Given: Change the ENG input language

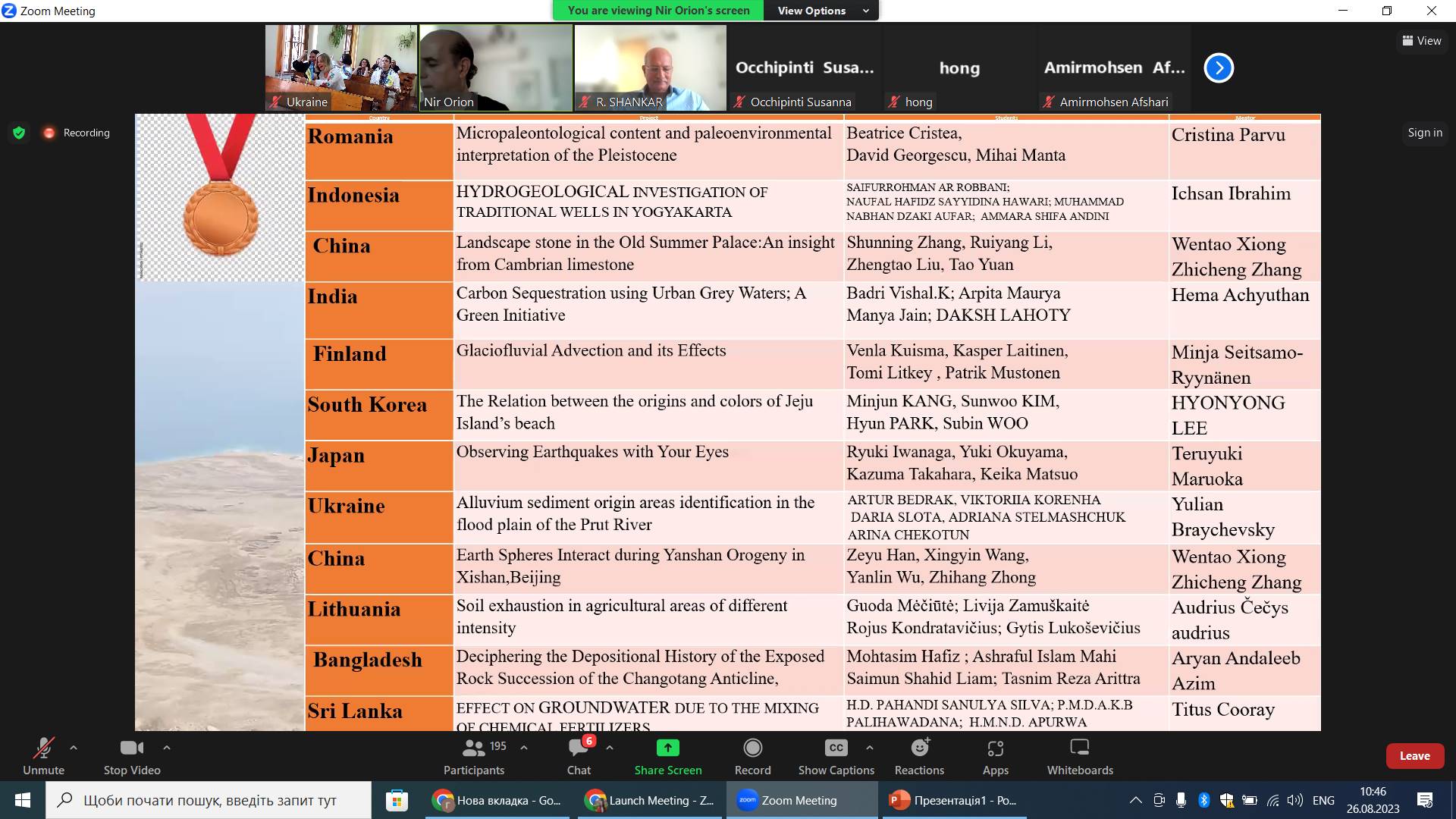Looking at the screenshot, I should coord(1323,800).
